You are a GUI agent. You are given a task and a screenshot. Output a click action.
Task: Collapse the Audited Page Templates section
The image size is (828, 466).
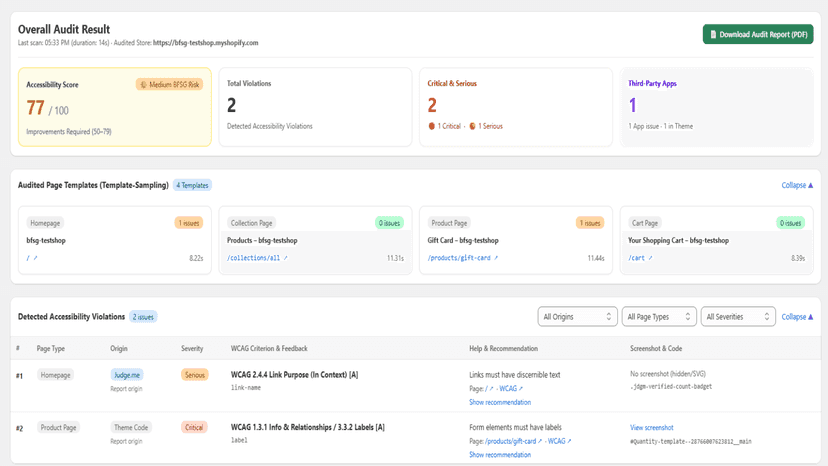pyautogui.click(x=797, y=185)
